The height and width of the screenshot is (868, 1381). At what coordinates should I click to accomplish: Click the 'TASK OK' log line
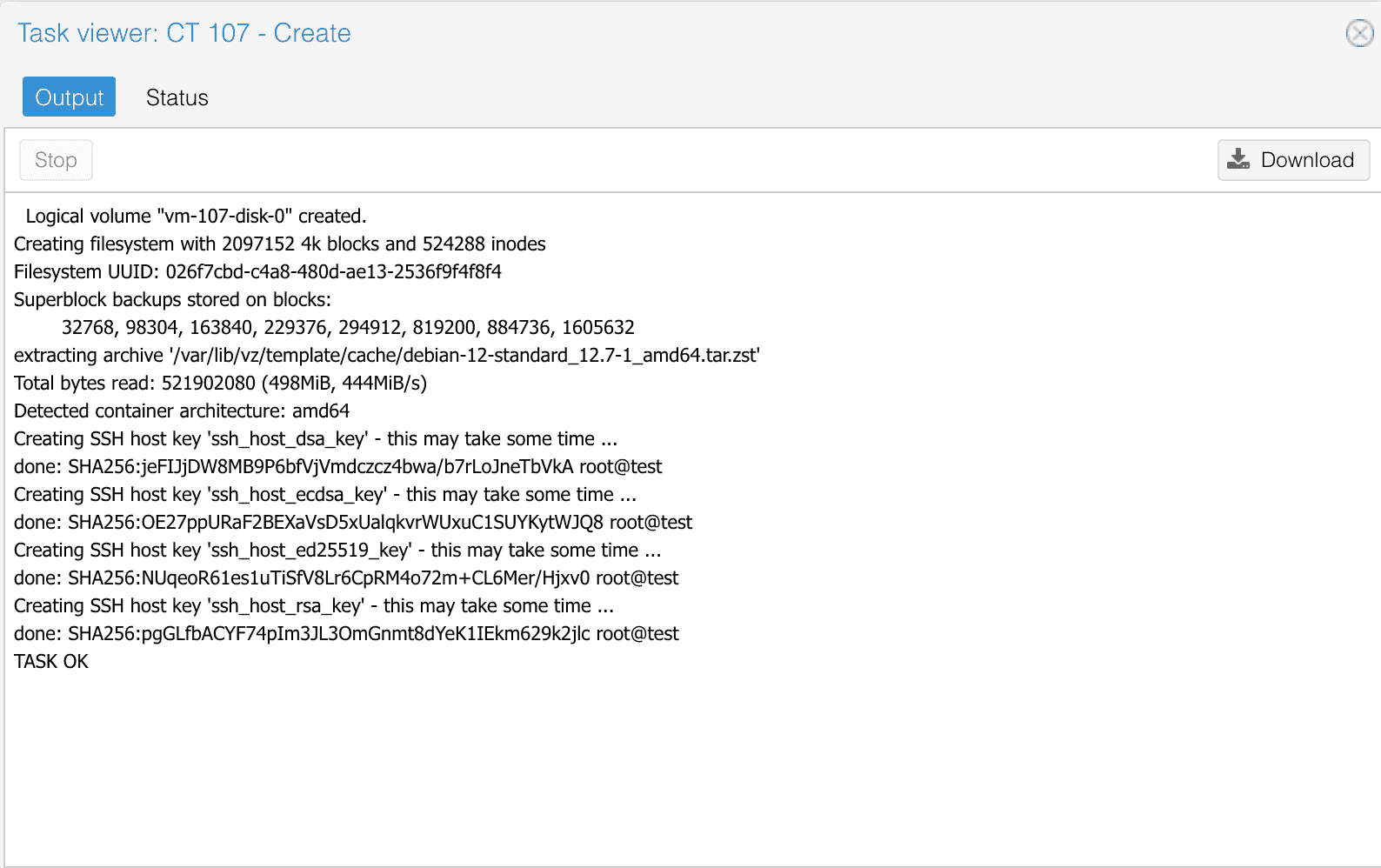[51, 662]
